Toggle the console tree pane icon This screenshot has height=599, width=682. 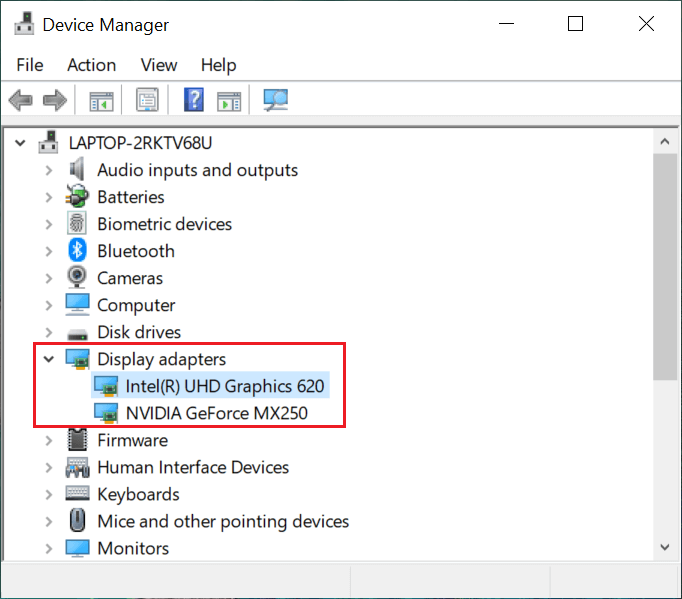[x=101, y=100]
